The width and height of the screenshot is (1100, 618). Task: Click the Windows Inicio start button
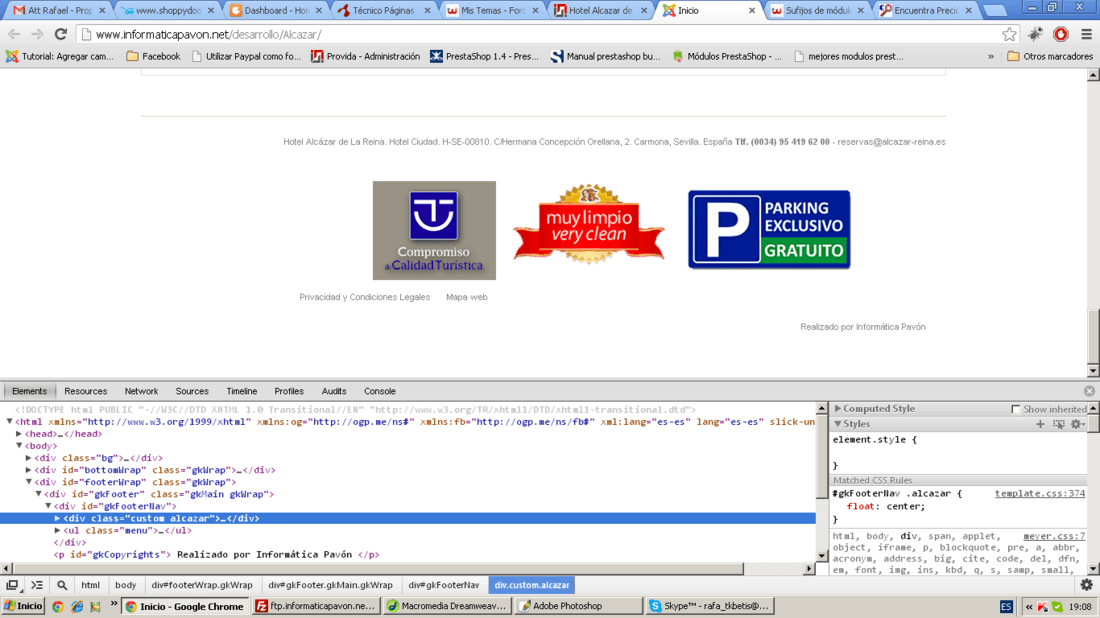click(x=23, y=606)
